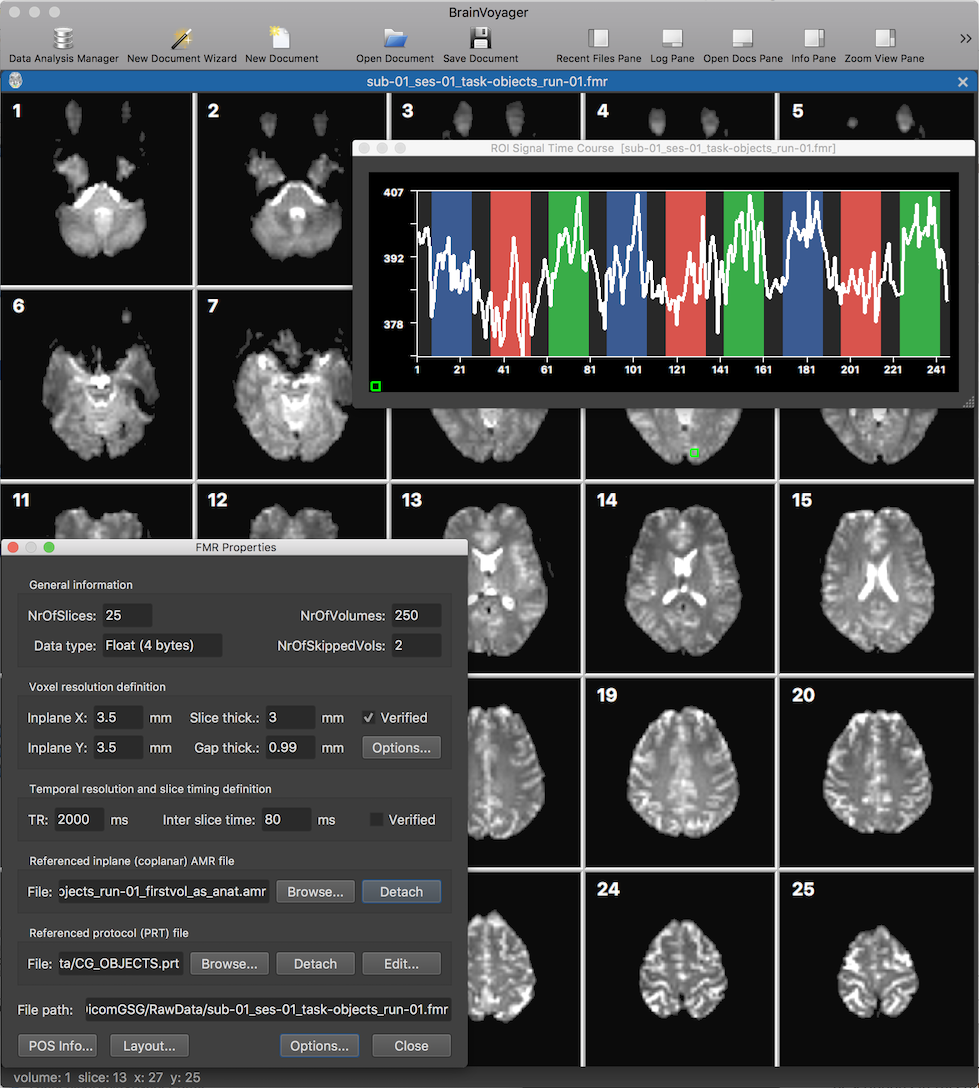Enable Verified checkbox for slice timing

(x=377, y=819)
